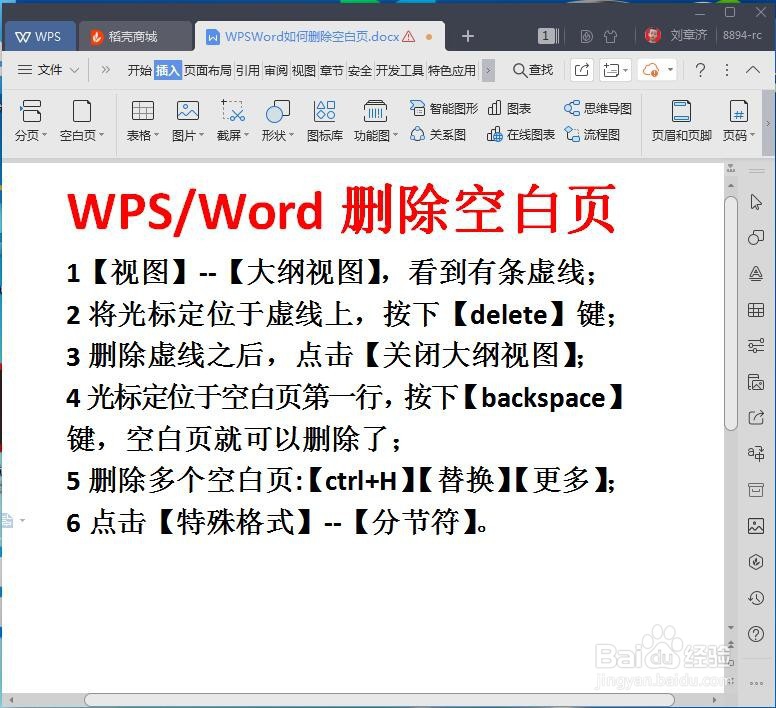Click the table icon in right sidebar
Screen dimensions: 776x708
pos(756,310)
